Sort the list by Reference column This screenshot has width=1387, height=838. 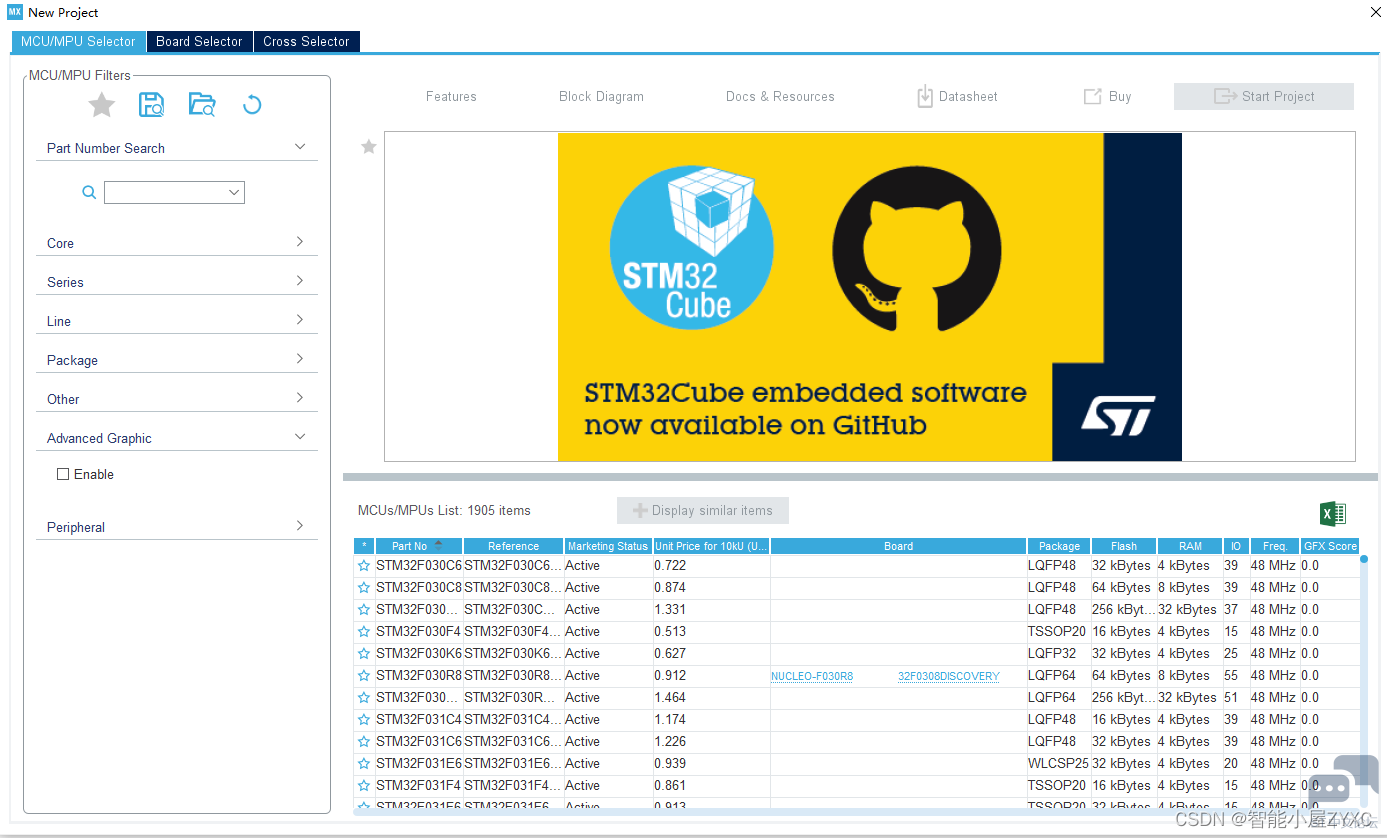[x=514, y=546]
